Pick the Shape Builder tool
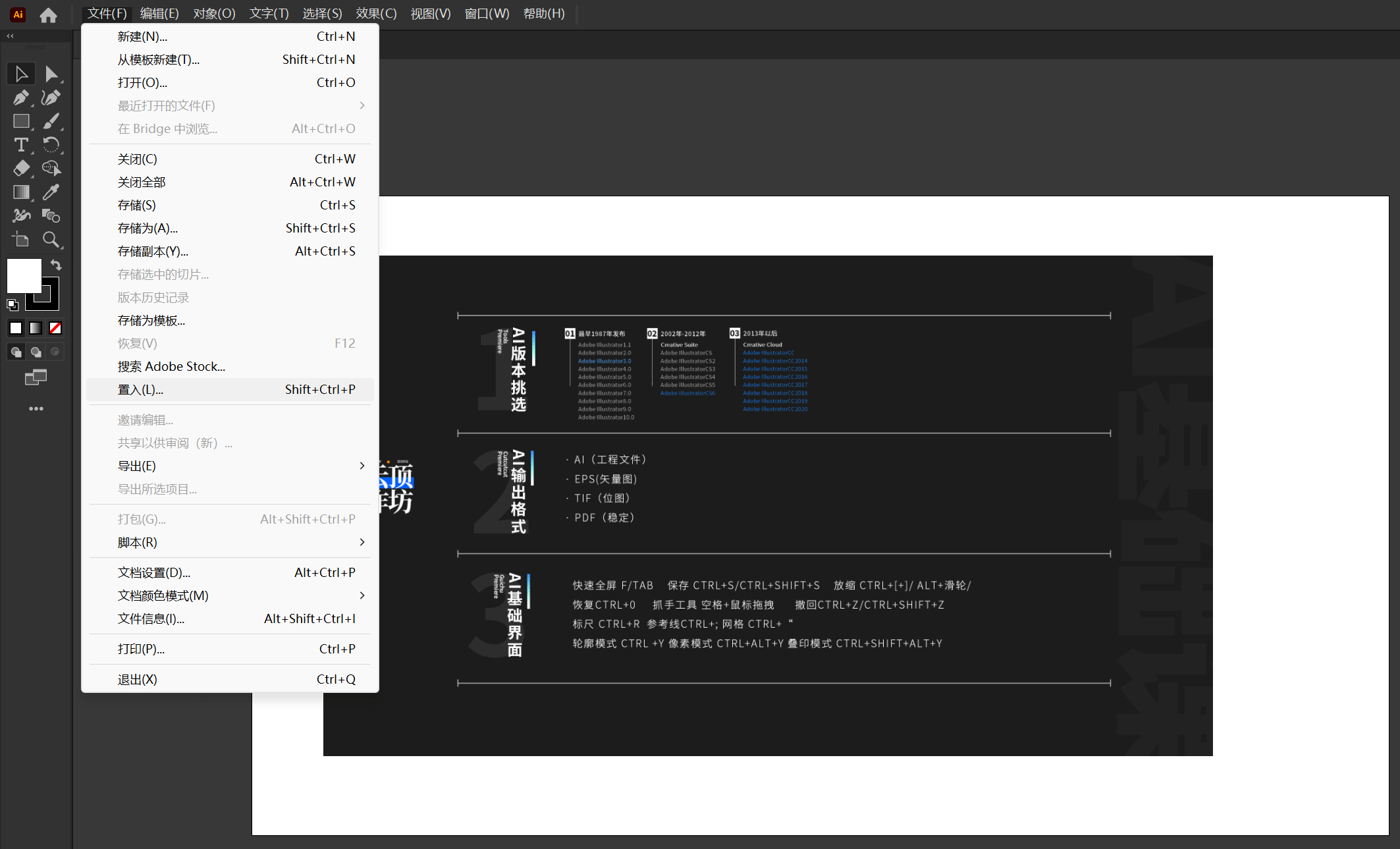Screen dimensions: 1400x849 coord(51,216)
